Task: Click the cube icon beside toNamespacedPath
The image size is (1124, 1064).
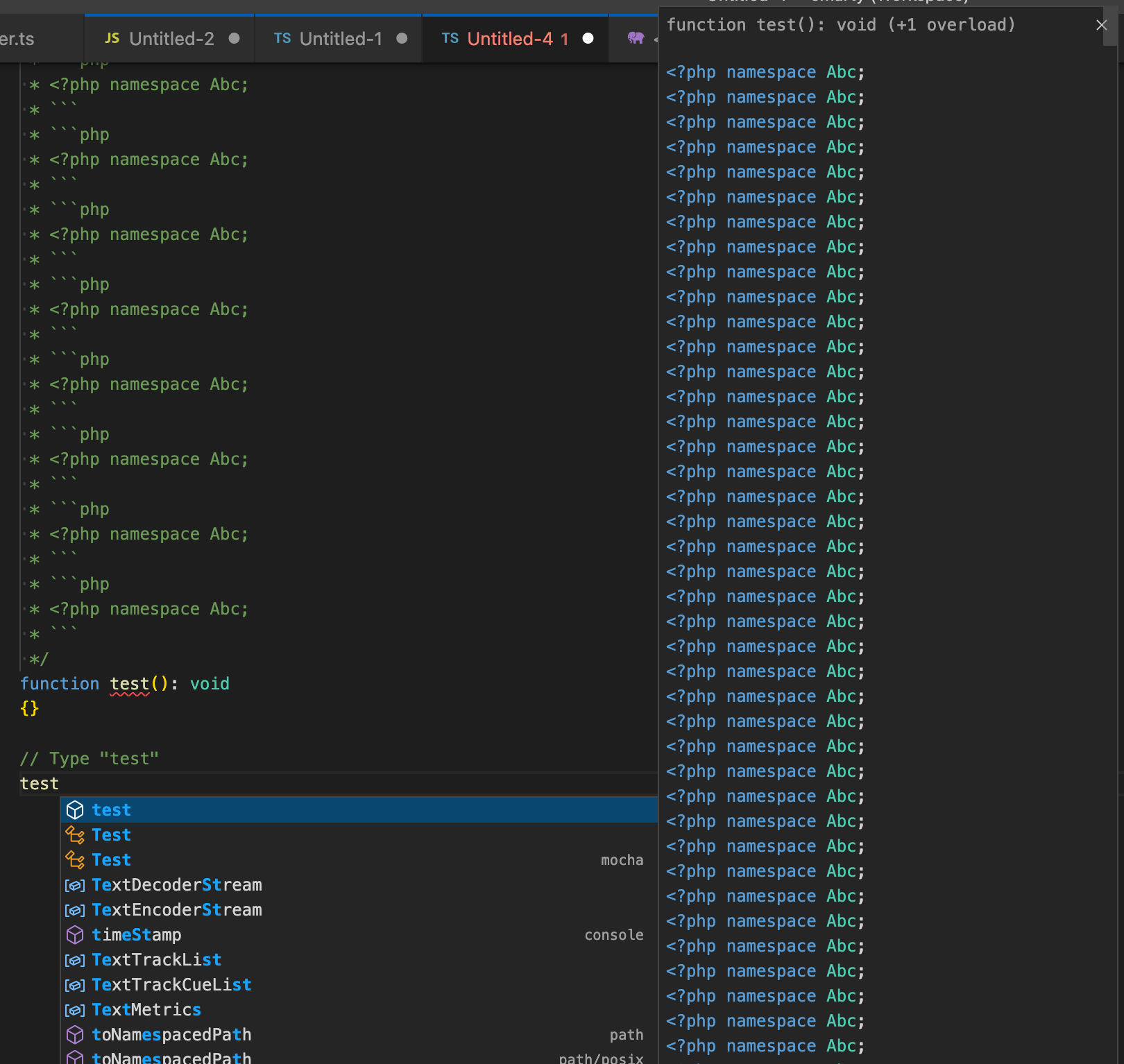Action: coord(75,1035)
